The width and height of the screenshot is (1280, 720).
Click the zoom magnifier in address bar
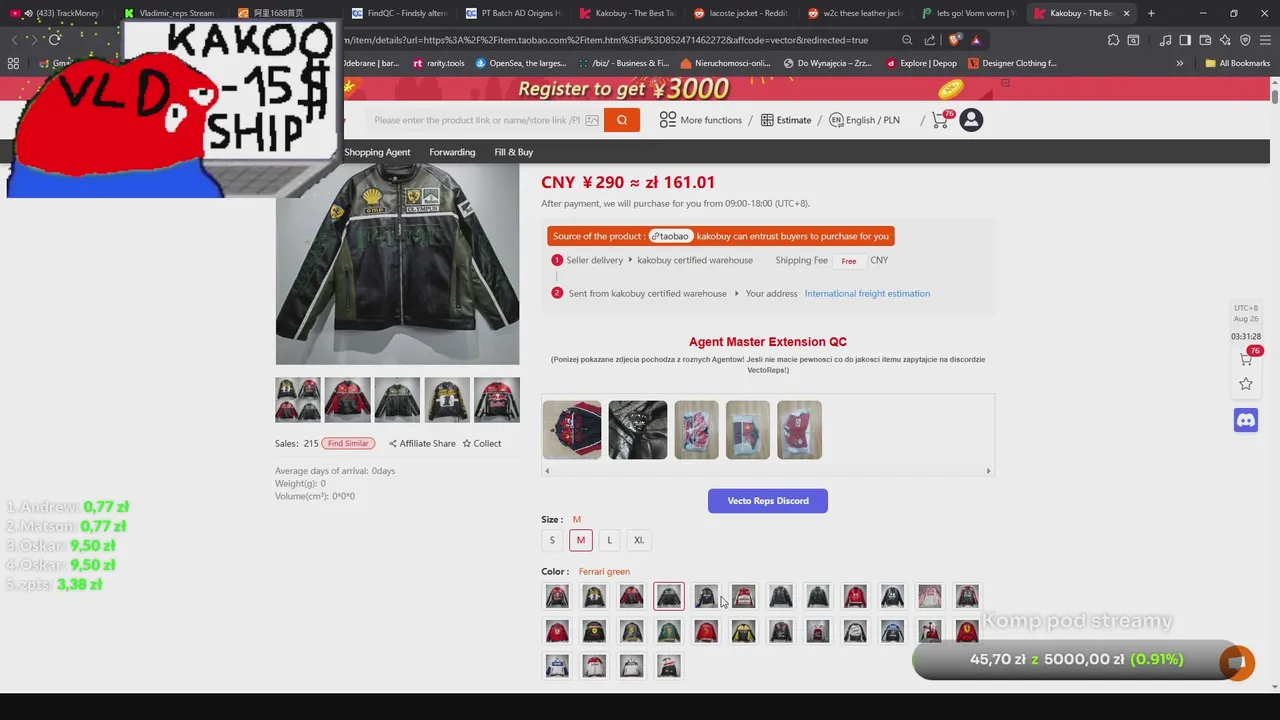pyautogui.click(x=907, y=40)
